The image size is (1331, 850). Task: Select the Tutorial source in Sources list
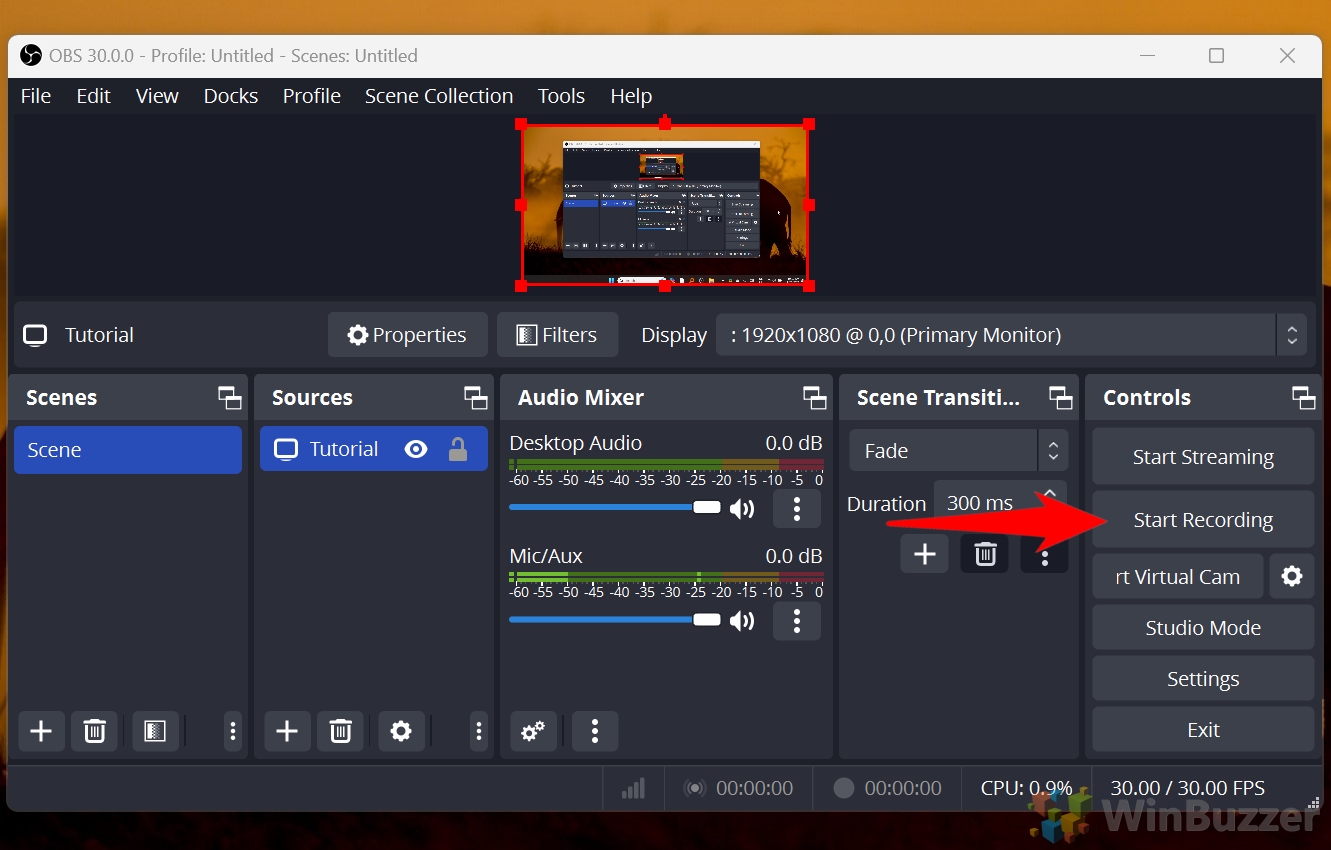tap(374, 449)
